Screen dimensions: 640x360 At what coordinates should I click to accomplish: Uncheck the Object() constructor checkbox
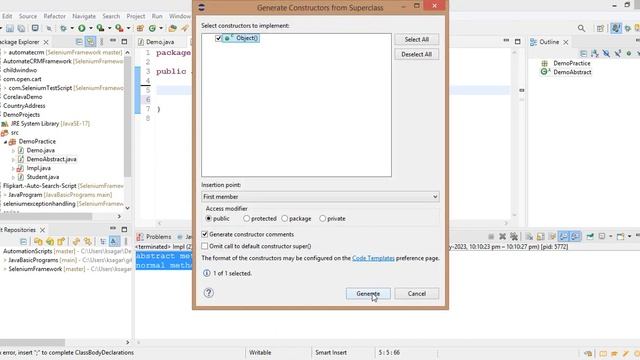(x=218, y=38)
